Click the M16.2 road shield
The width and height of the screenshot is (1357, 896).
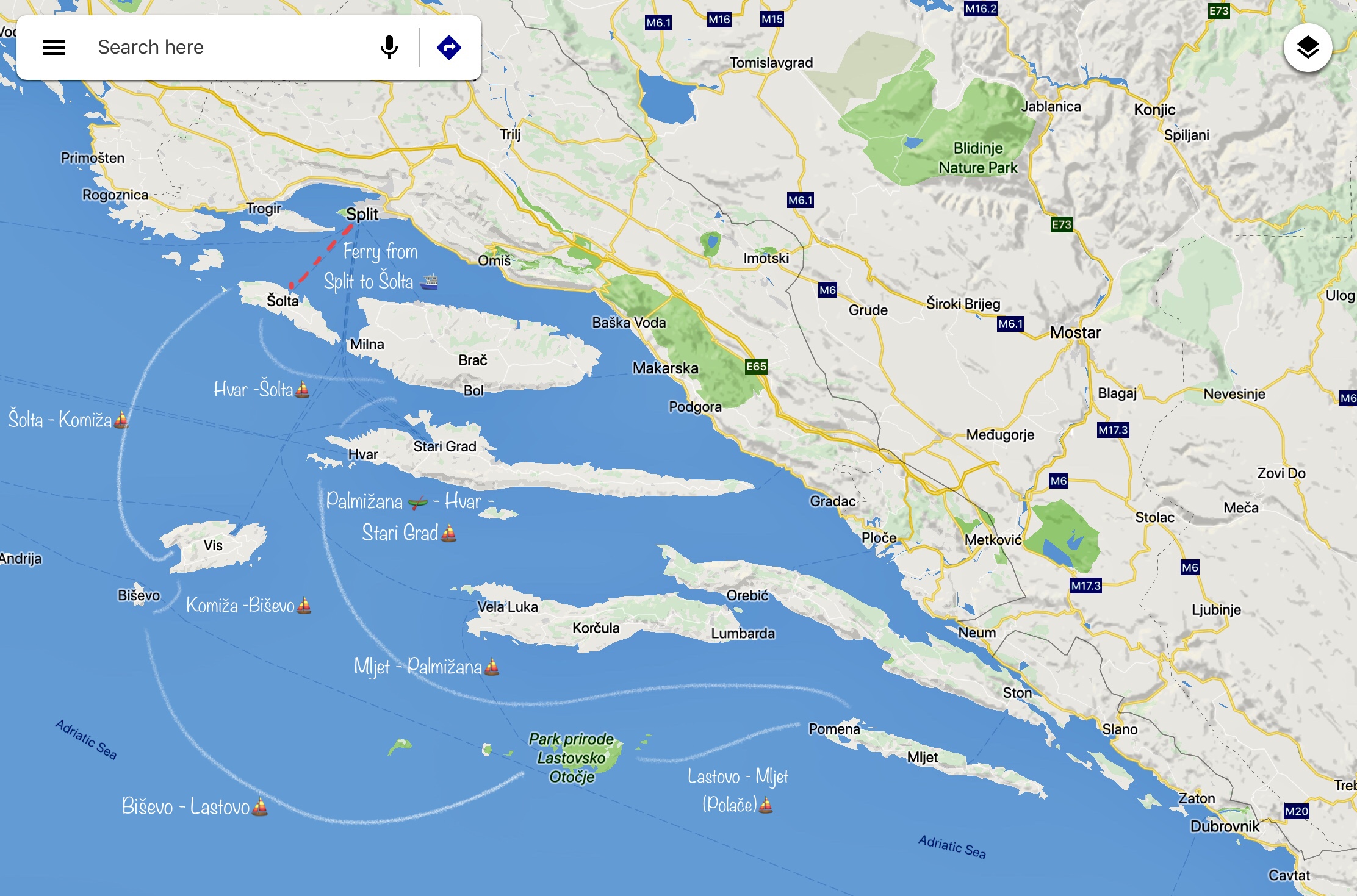(x=981, y=9)
